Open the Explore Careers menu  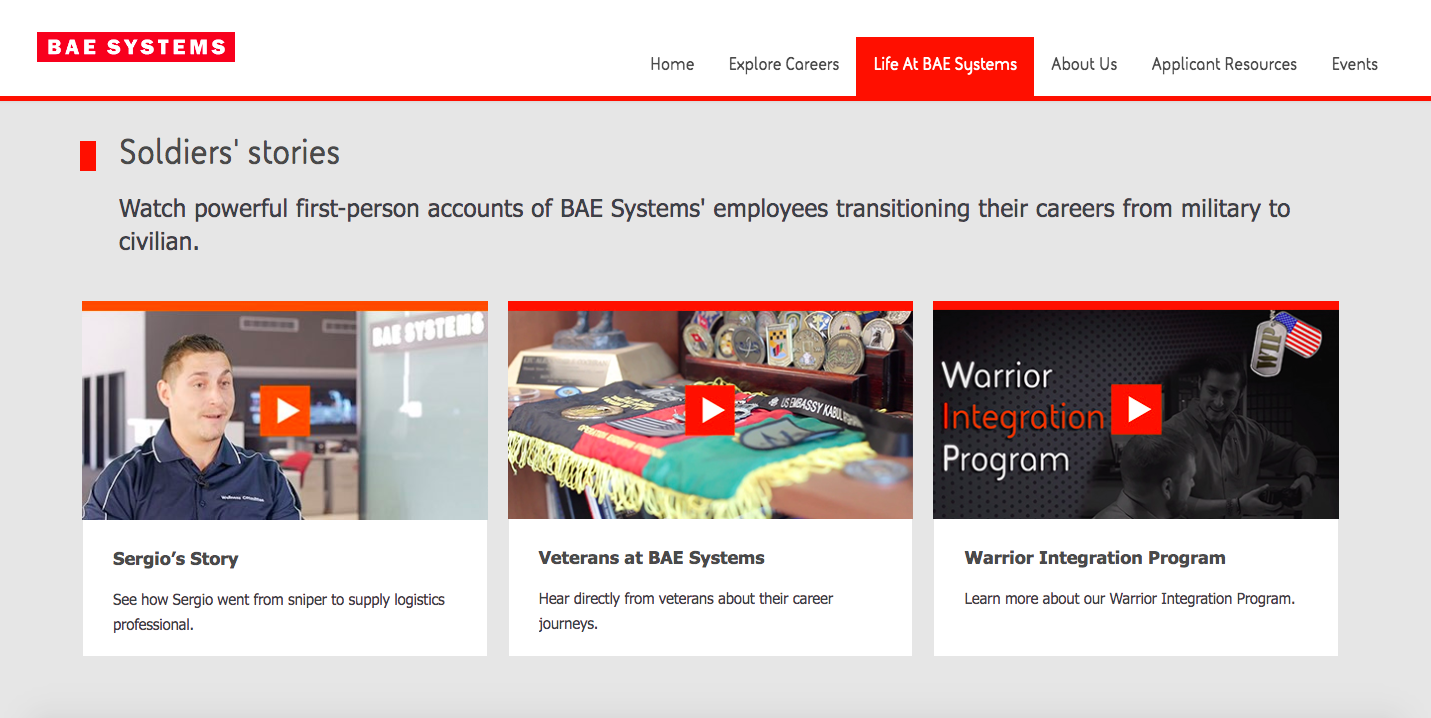pos(784,64)
